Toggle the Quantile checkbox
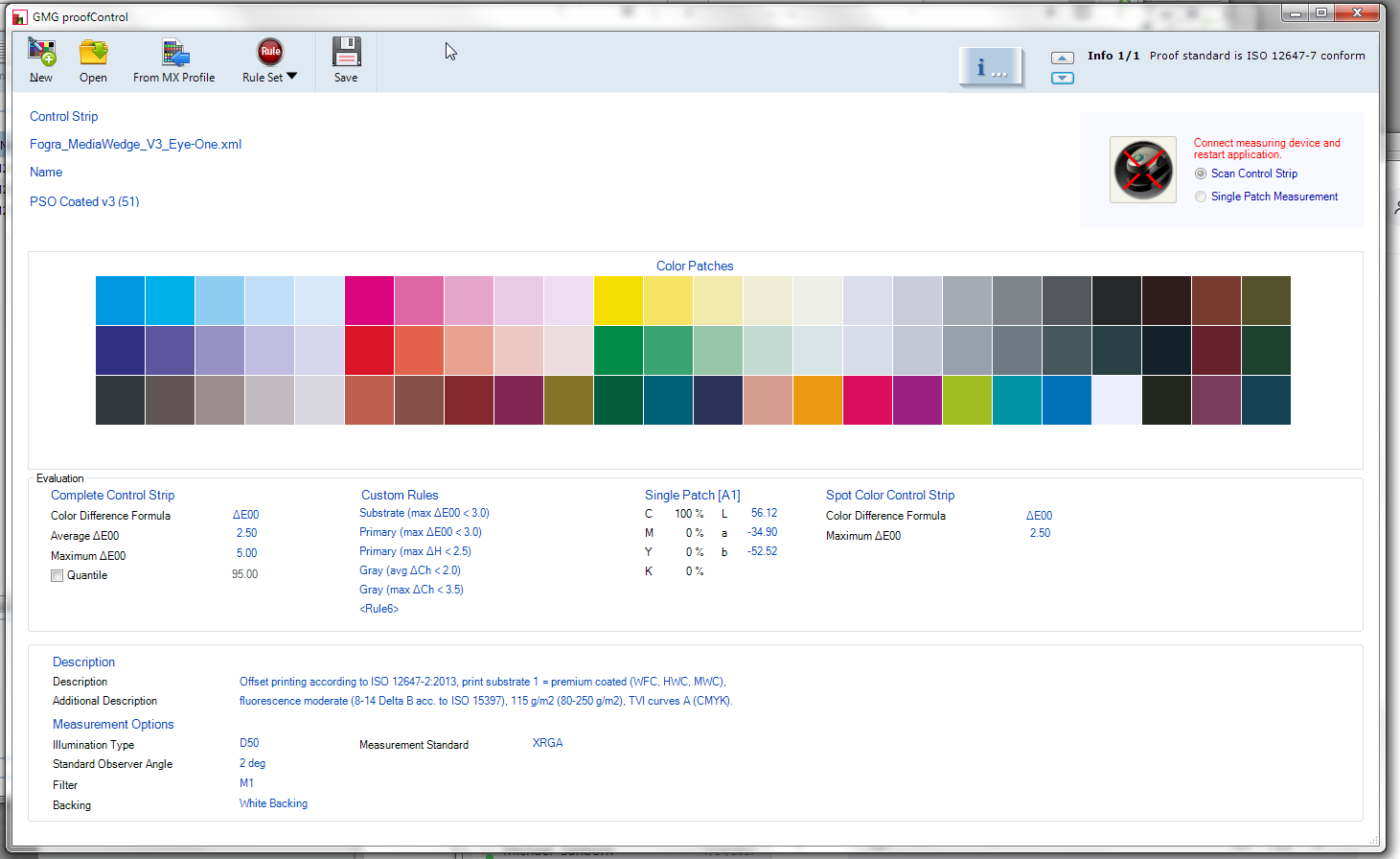Screen dimensions: 1400x859 click(57, 575)
